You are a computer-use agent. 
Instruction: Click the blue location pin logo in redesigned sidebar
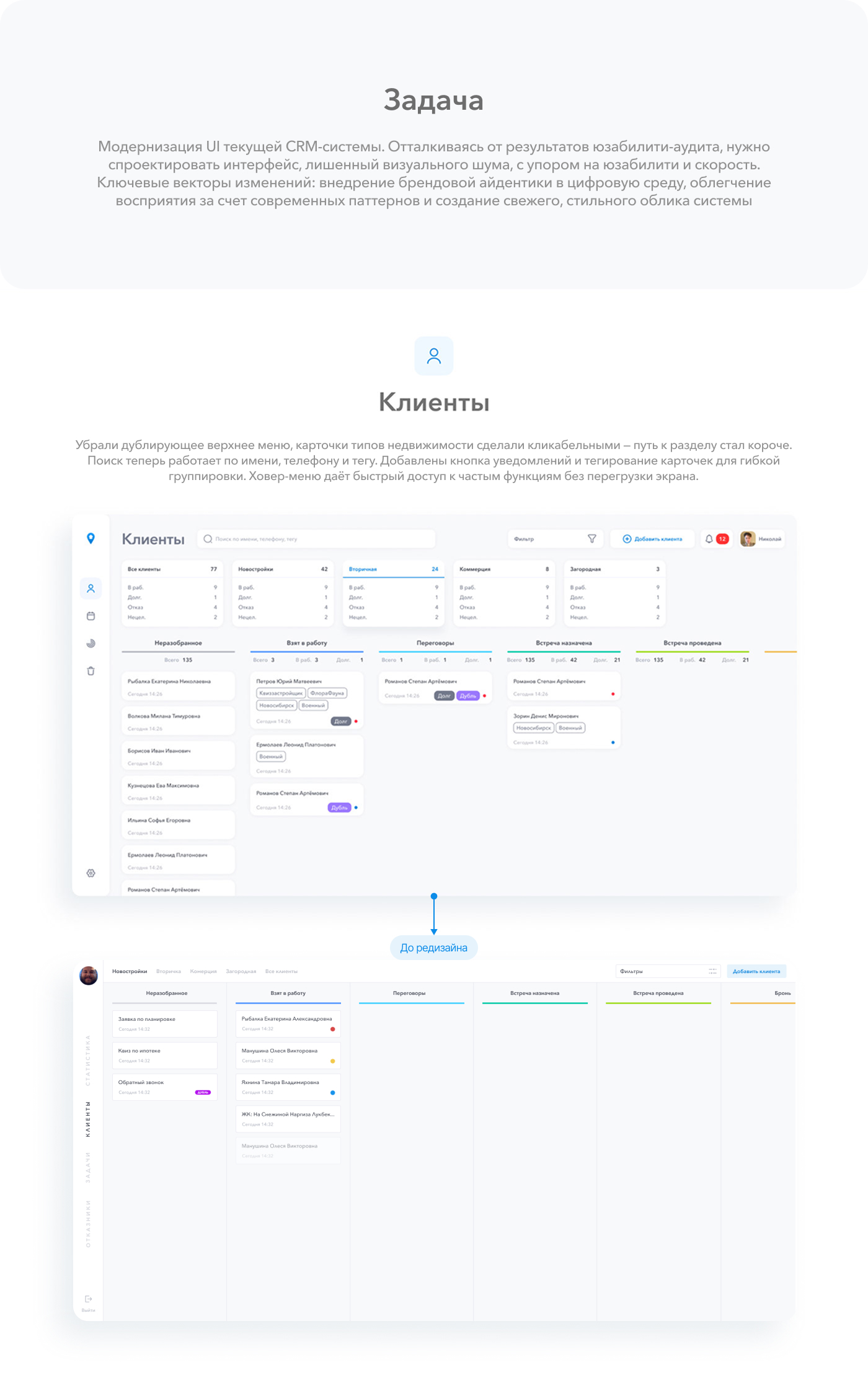[91, 538]
